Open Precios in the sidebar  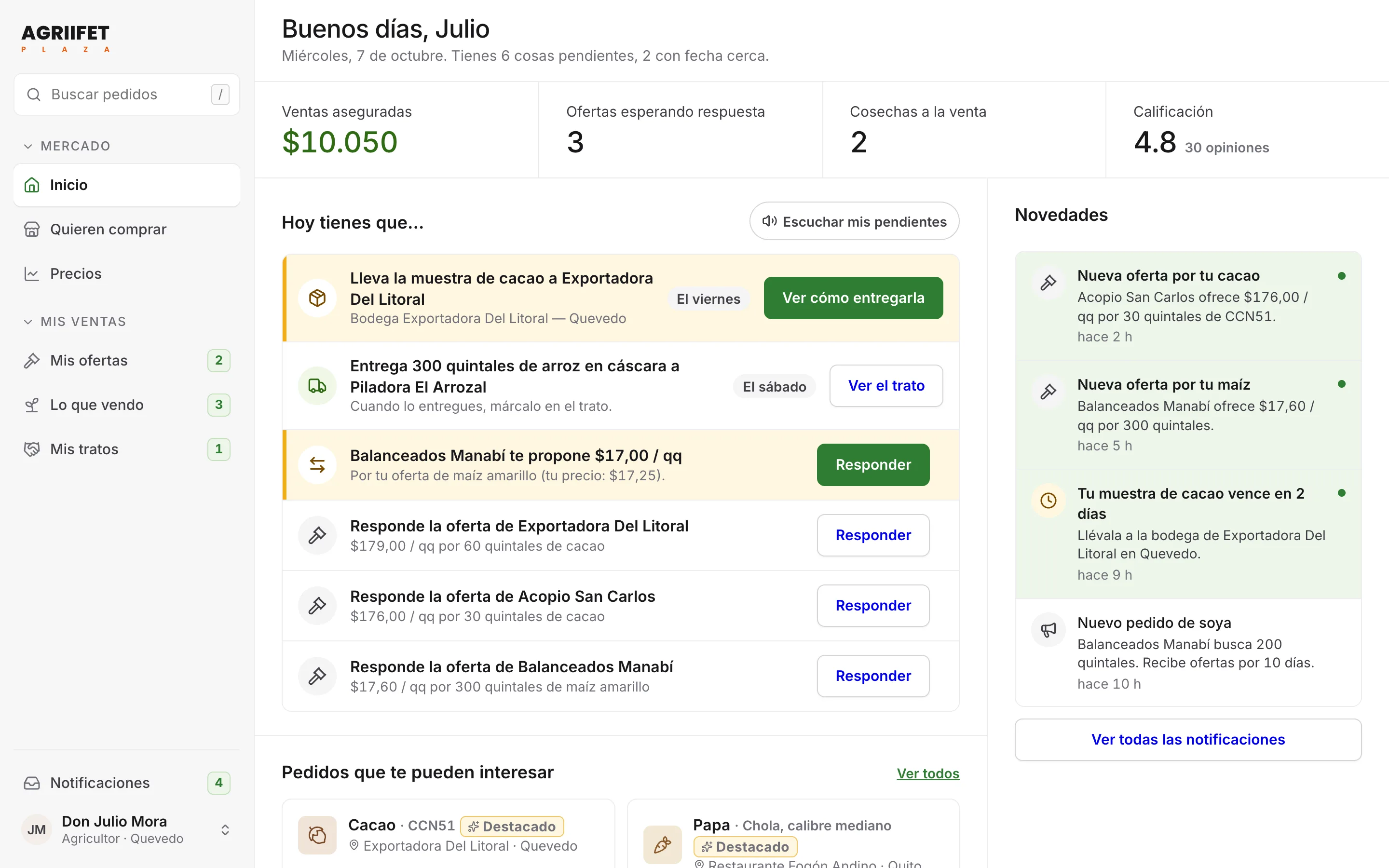tap(127, 273)
